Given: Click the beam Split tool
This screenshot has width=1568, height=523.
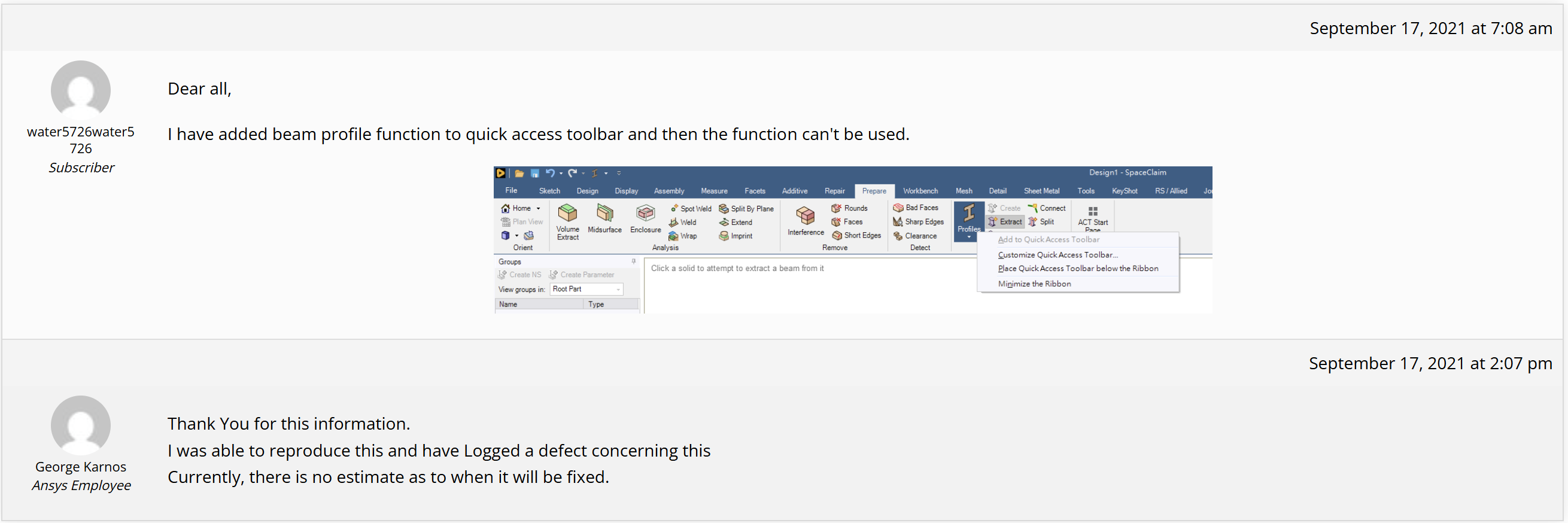Looking at the screenshot, I should click(1041, 221).
